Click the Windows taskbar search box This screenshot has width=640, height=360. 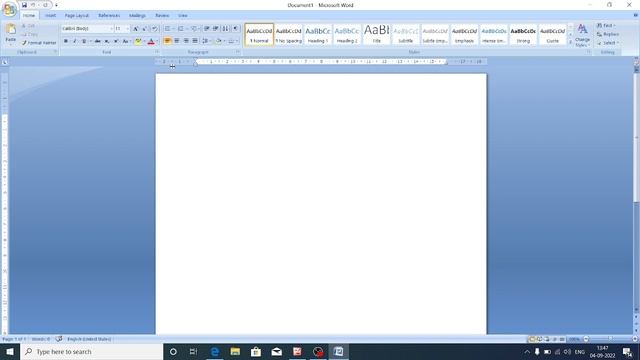tap(92, 351)
